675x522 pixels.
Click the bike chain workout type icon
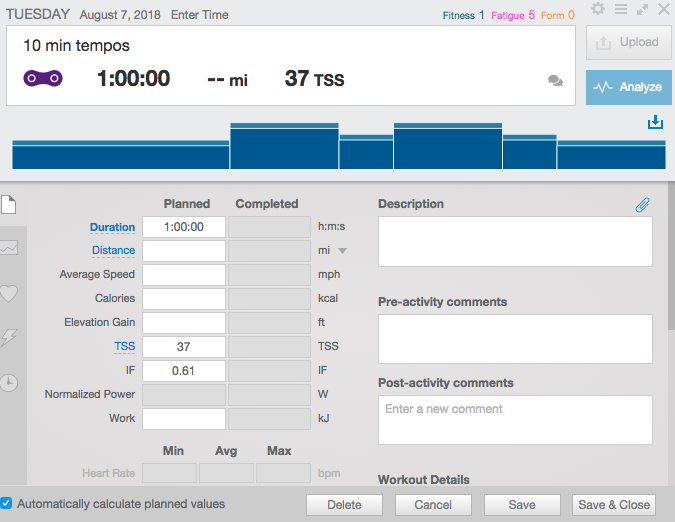pyautogui.click(x=43, y=78)
